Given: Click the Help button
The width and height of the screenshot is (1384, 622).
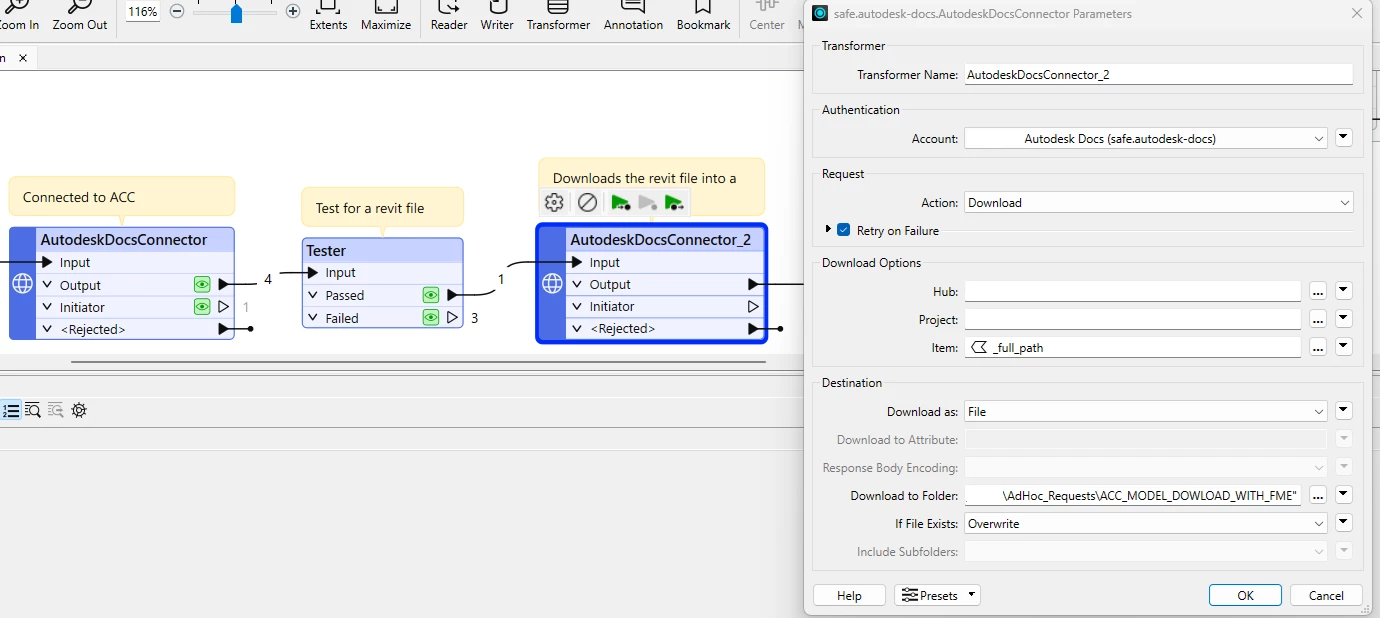Looking at the screenshot, I should tap(849, 596).
